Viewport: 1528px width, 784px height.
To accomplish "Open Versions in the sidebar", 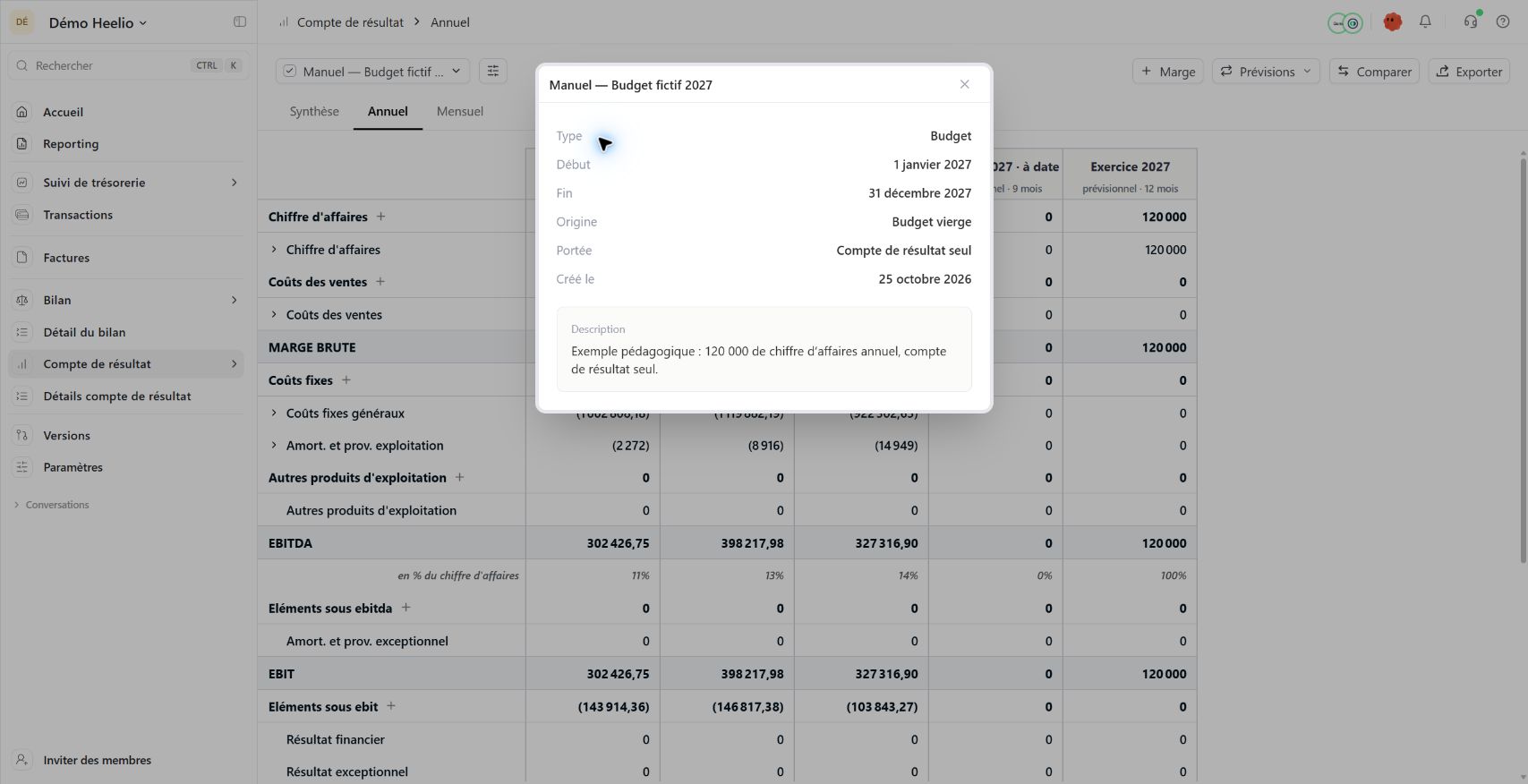I will [x=126, y=436].
